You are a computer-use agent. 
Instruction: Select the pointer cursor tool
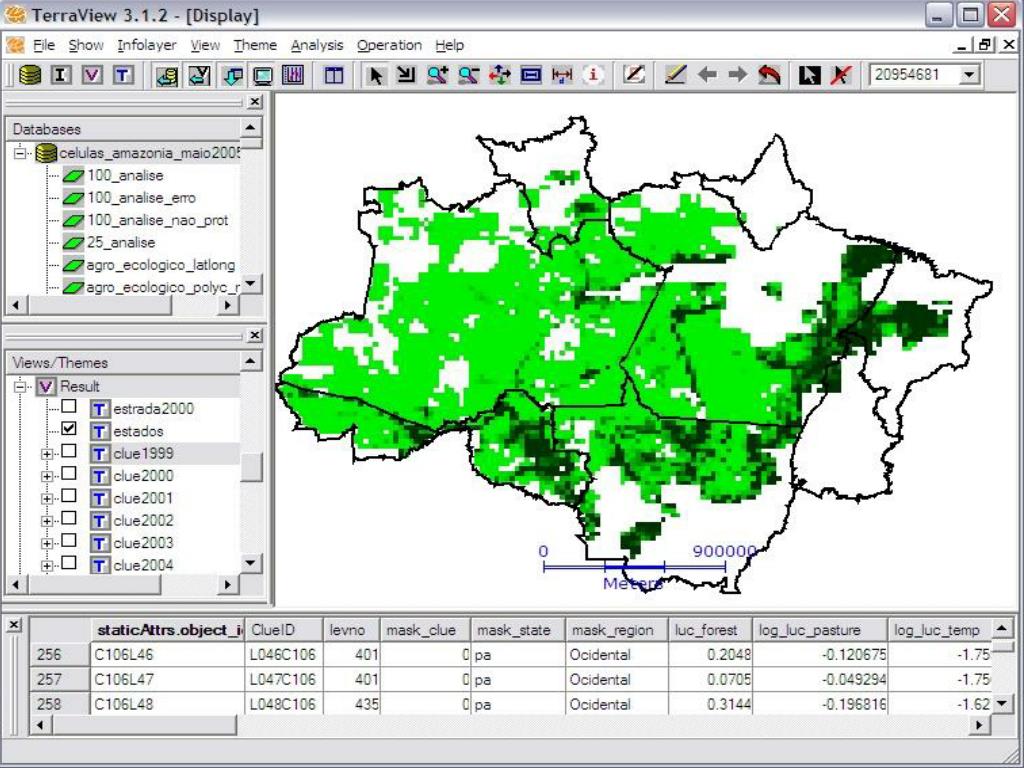[376, 75]
